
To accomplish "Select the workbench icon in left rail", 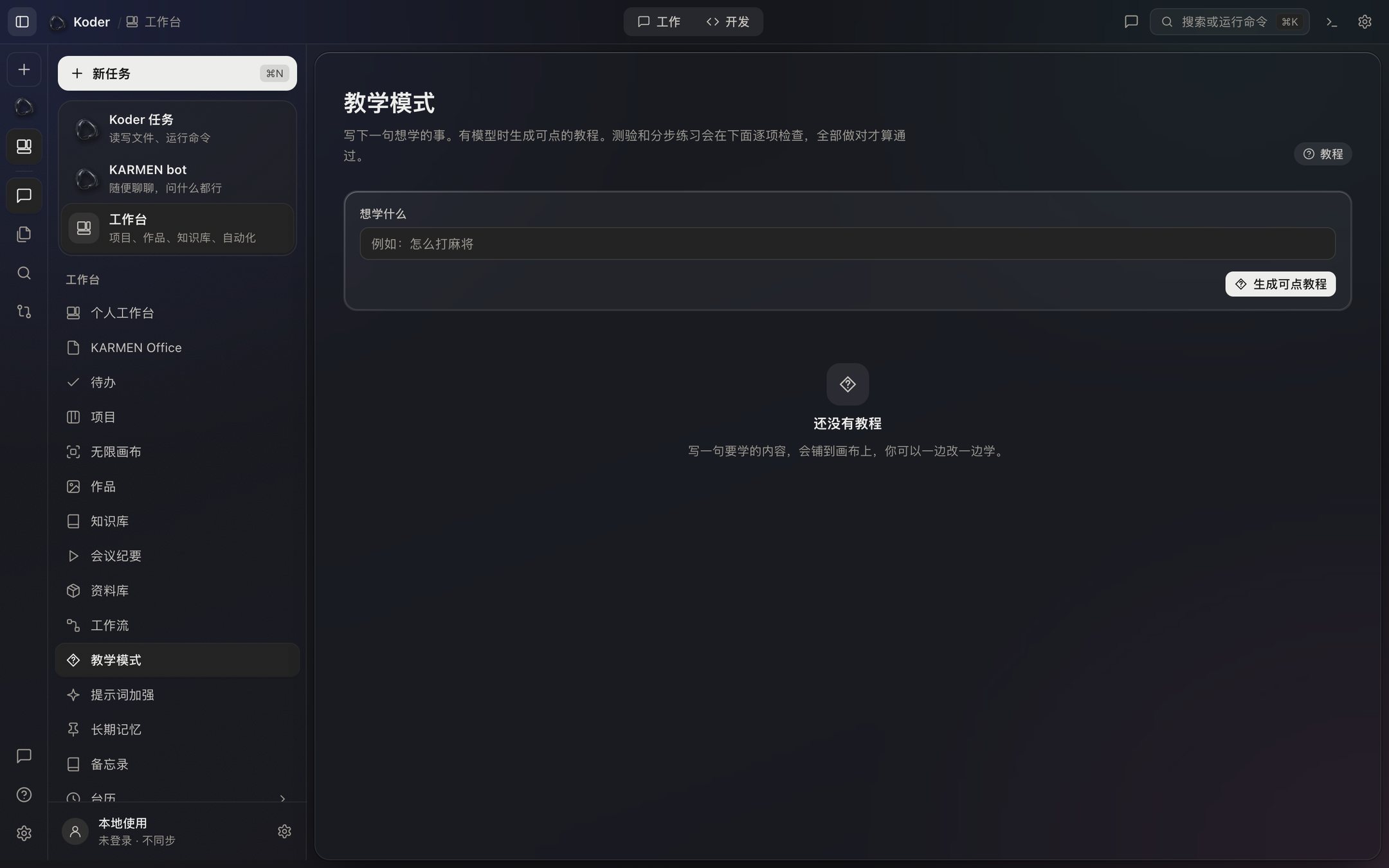I will point(24,147).
